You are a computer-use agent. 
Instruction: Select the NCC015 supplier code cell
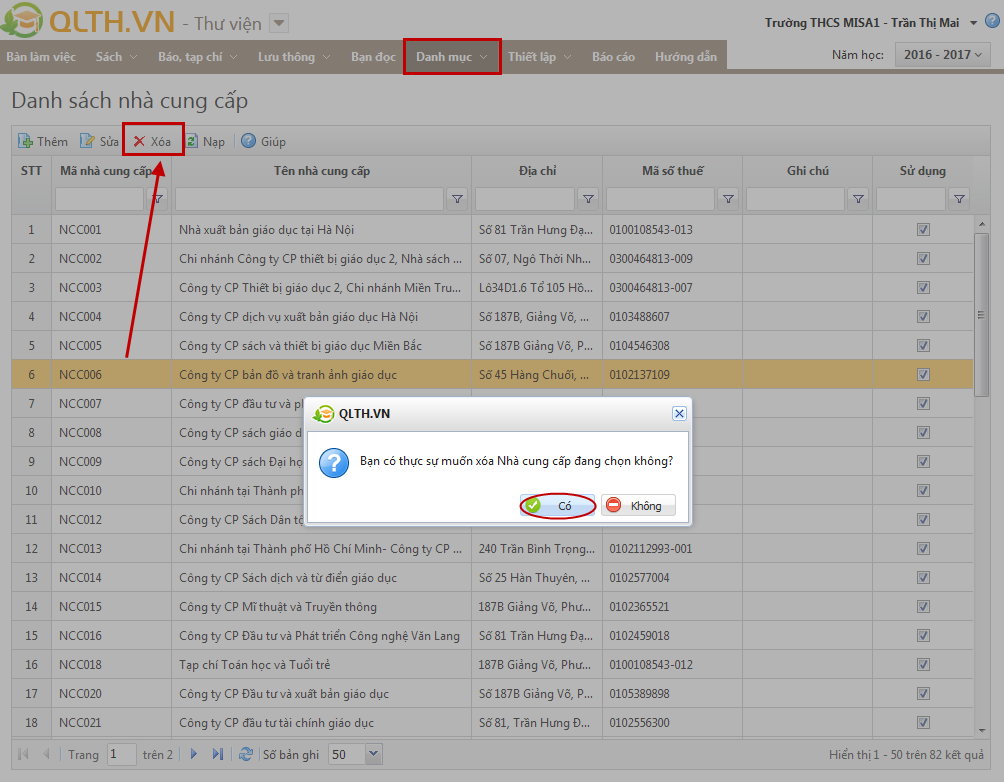[x=111, y=607]
